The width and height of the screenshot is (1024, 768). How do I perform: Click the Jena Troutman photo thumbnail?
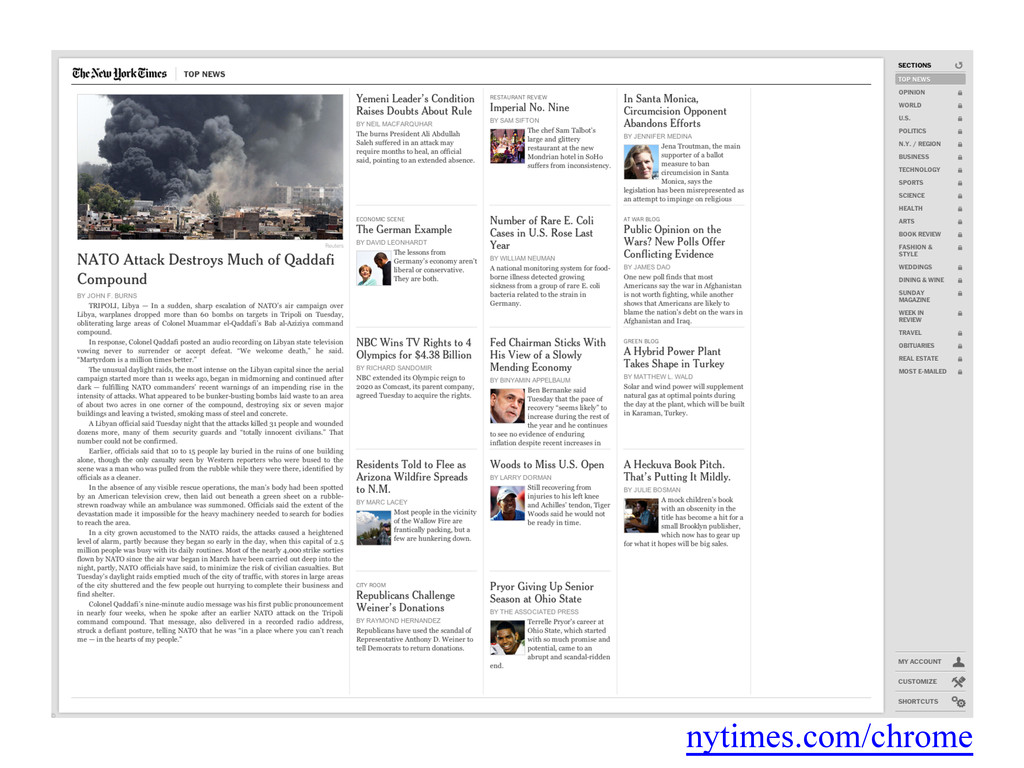[x=641, y=162]
